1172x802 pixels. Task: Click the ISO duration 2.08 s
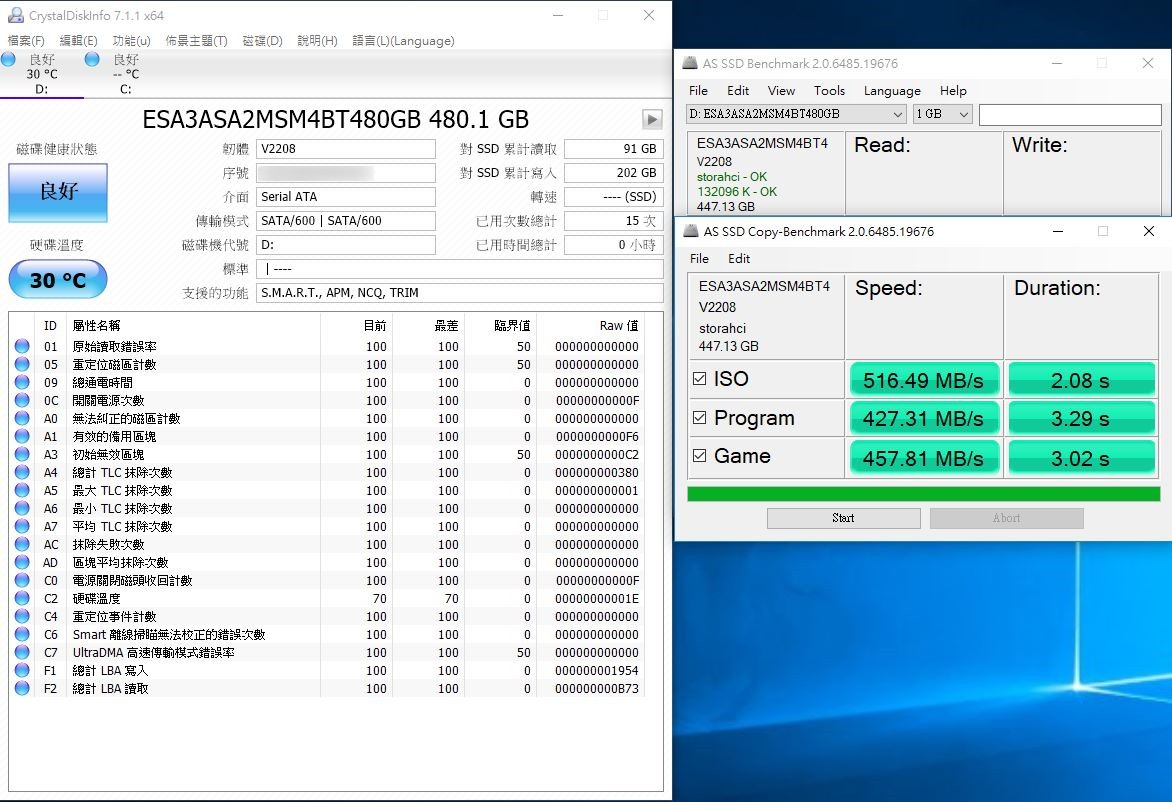pyautogui.click(x=1081, y=380)
